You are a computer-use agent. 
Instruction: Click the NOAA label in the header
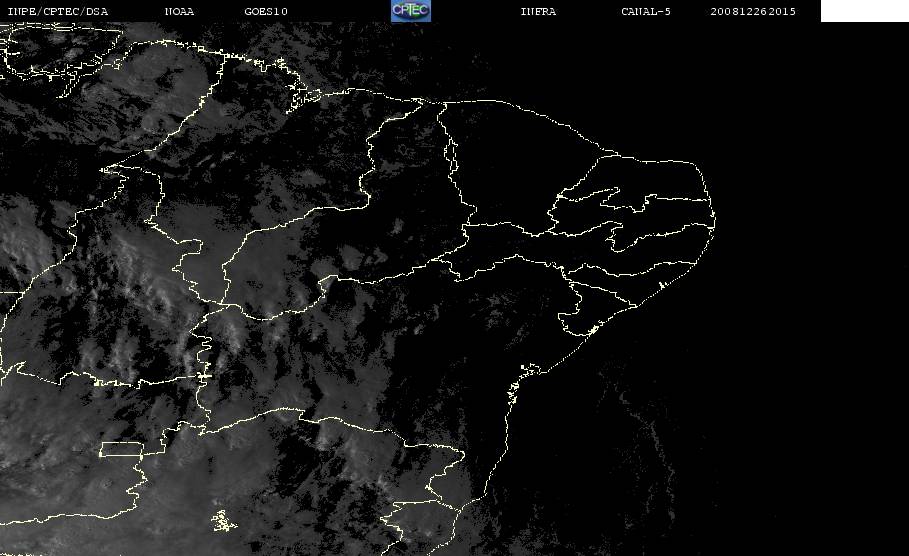[x=179, y=11]
